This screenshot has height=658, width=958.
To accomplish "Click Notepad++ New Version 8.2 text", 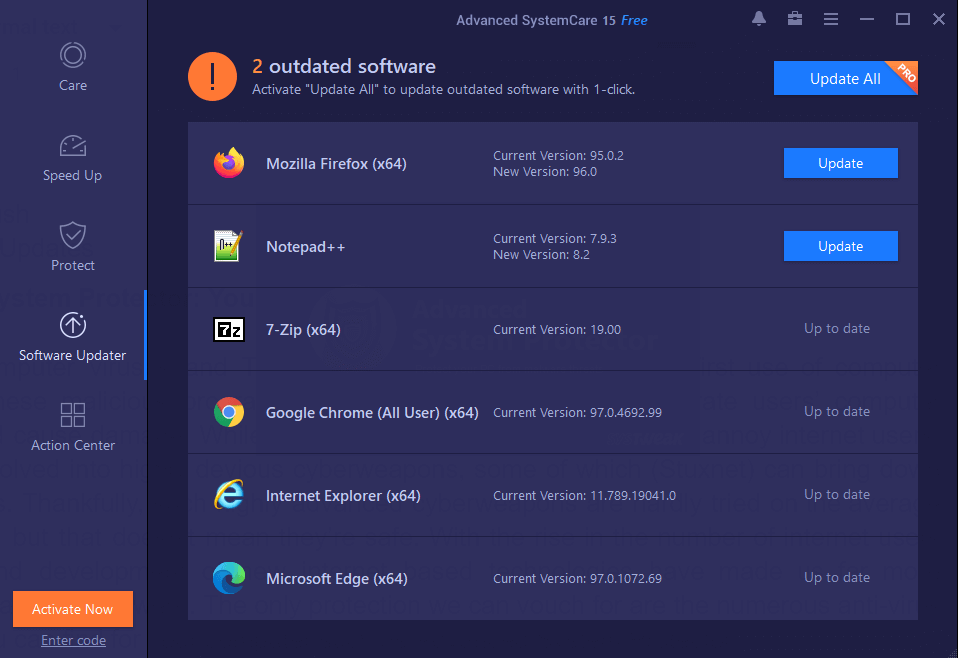I will 541,255.
